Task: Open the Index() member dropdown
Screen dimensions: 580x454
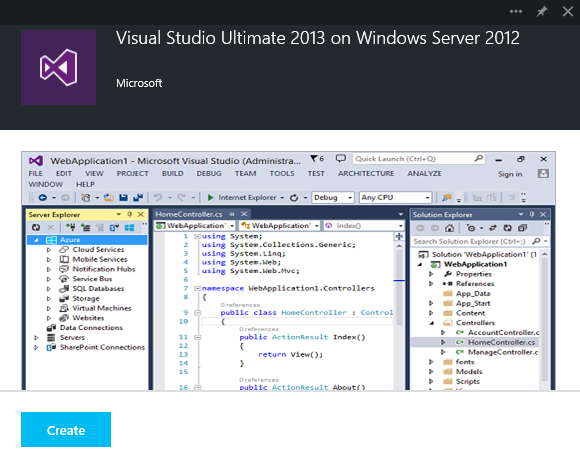Action: (364, 225)
